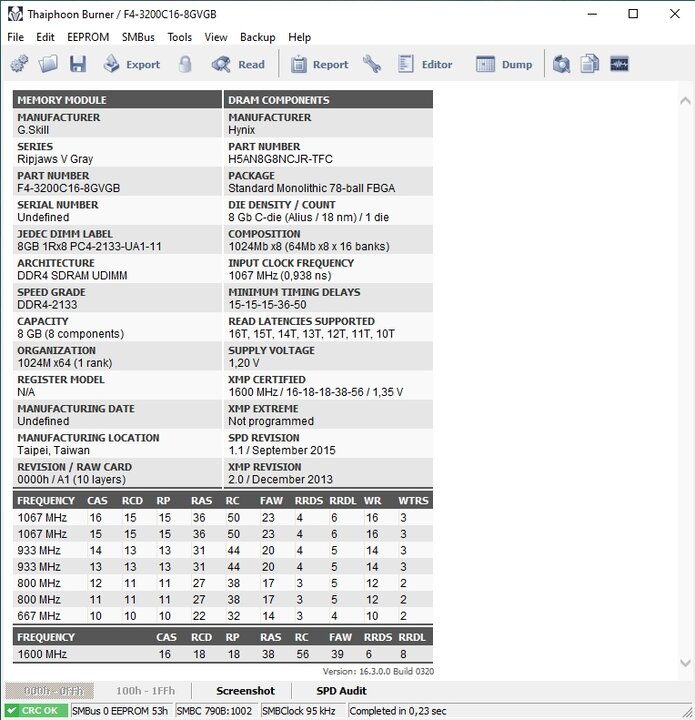Click the CRC OK status indicator
Image resolution: width=695 pixels, height=720 pixels.
(36, 710)
